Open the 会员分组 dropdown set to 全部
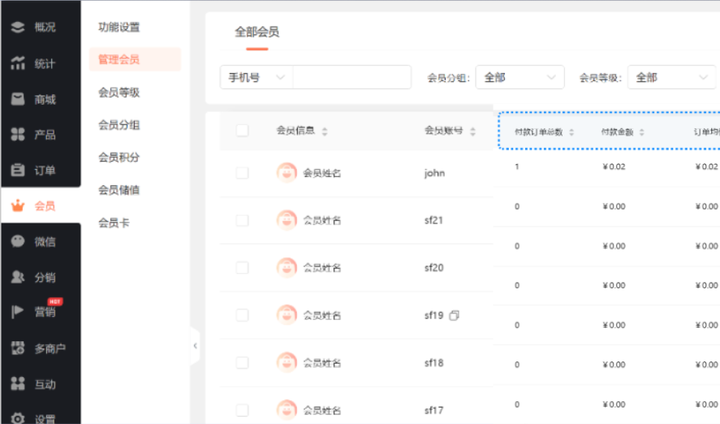This screenshot has width=720, height=424. pos(519,78)
